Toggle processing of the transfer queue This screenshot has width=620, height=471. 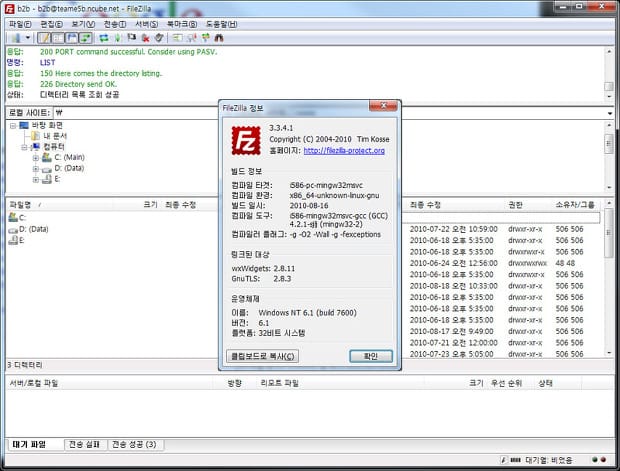coord(117,38)
